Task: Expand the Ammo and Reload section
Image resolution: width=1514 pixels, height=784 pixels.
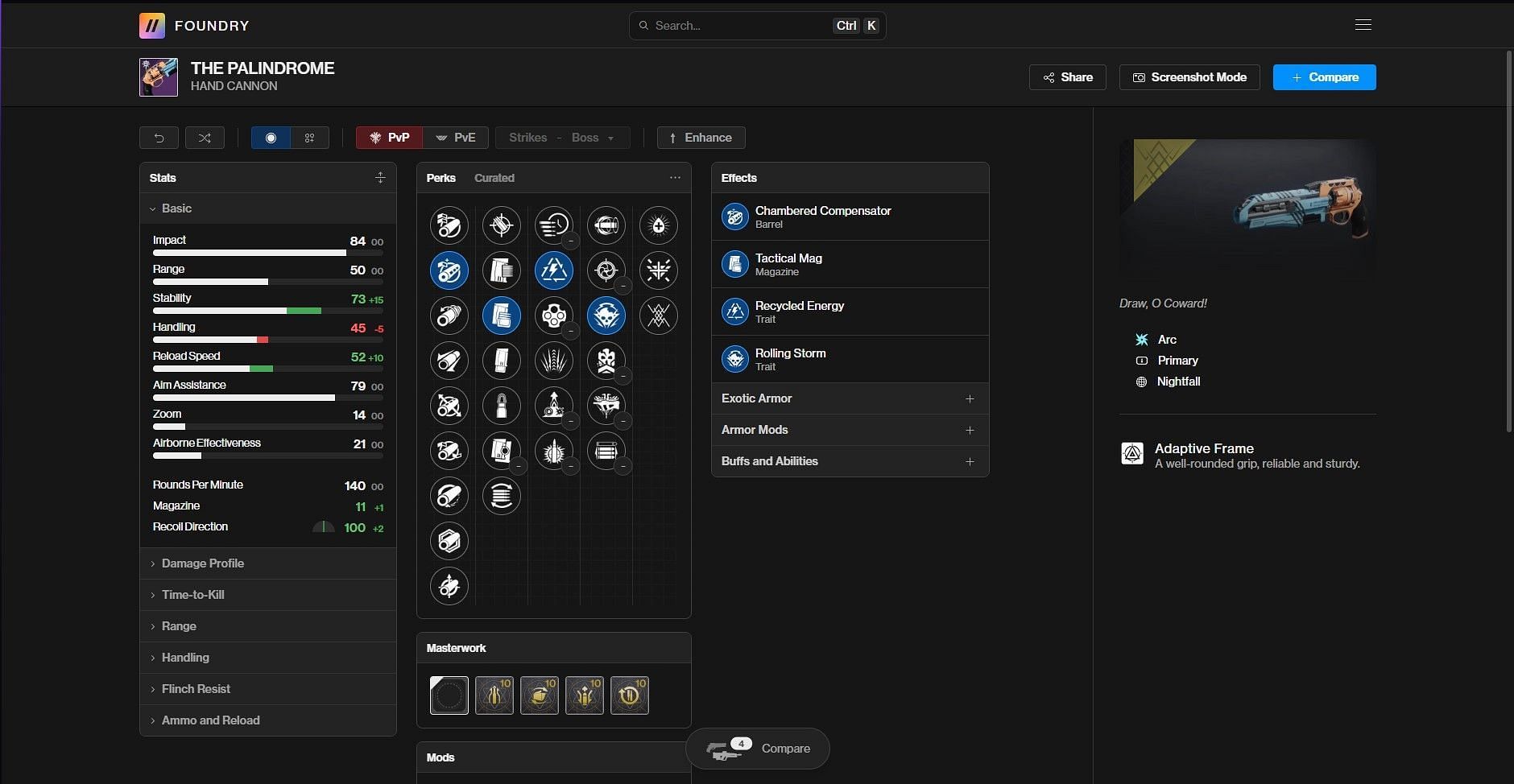Action: pos(268,720)
